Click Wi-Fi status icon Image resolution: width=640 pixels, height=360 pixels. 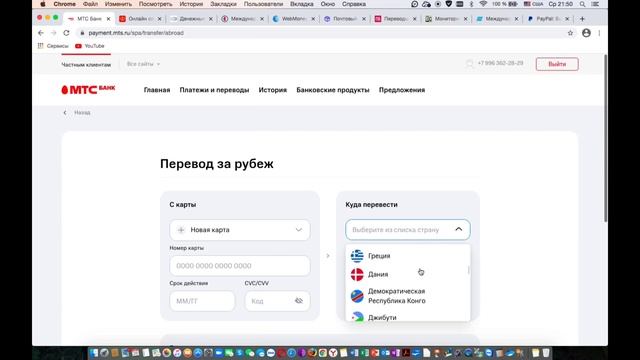tap(483, 4)
